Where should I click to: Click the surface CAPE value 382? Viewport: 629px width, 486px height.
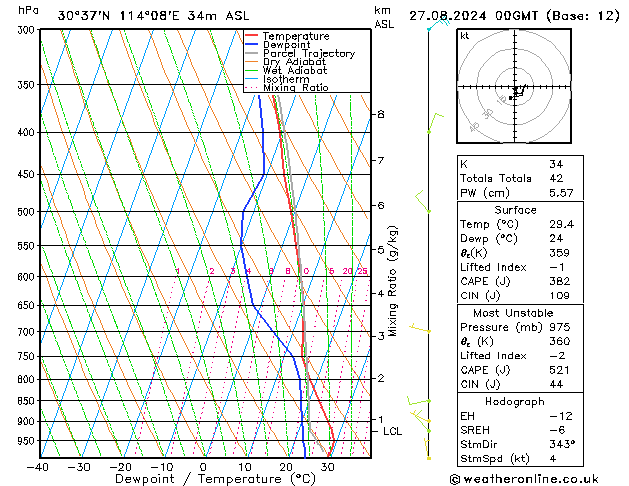pyautogui.click(x=560, y=281)
